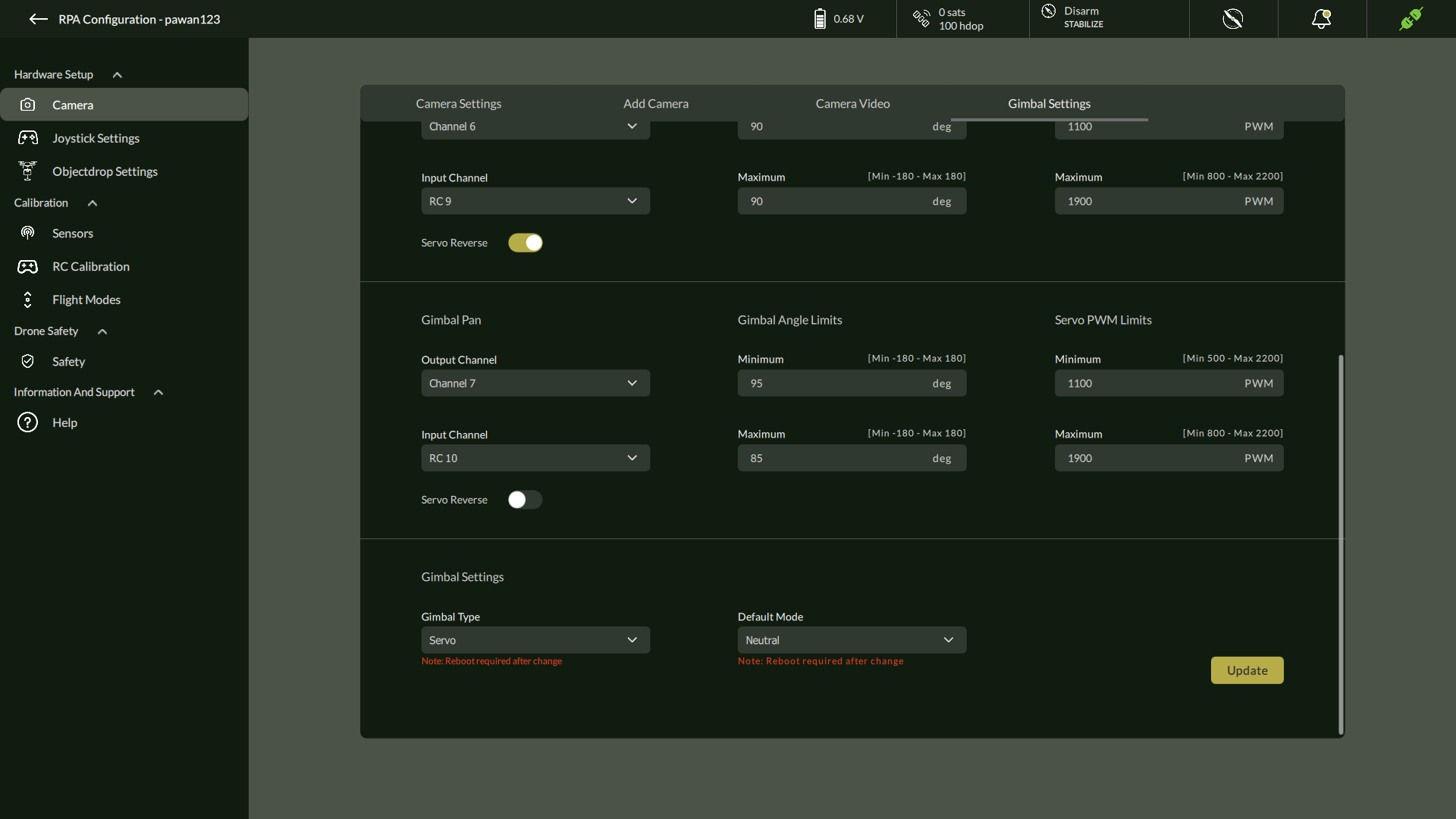This screenshot has width=1456, height=819.
Task: Open the RC 9 input channel dropdown
Action: [535, 201]
